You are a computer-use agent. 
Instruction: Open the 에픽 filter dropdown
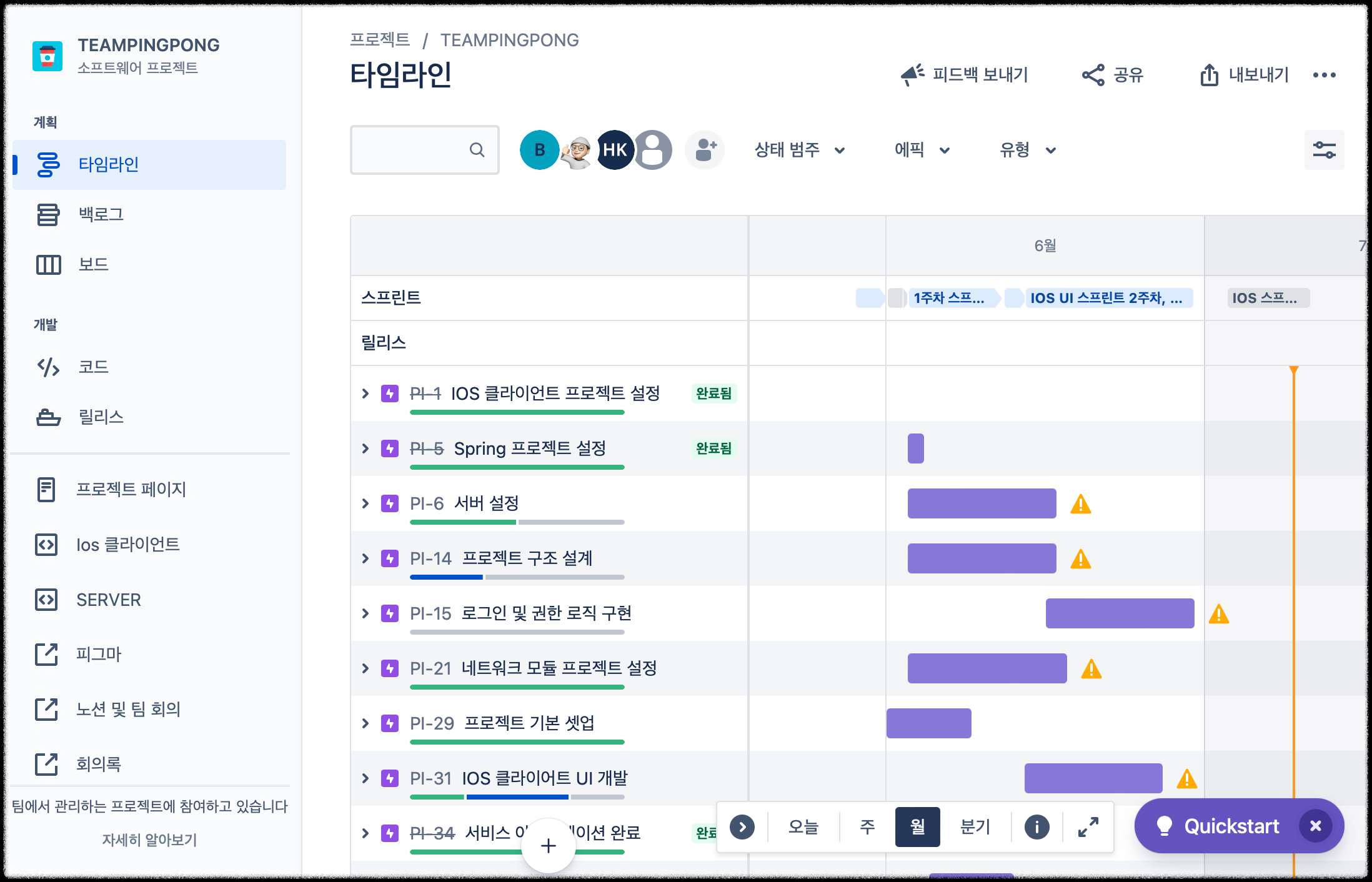pos(922,150)
